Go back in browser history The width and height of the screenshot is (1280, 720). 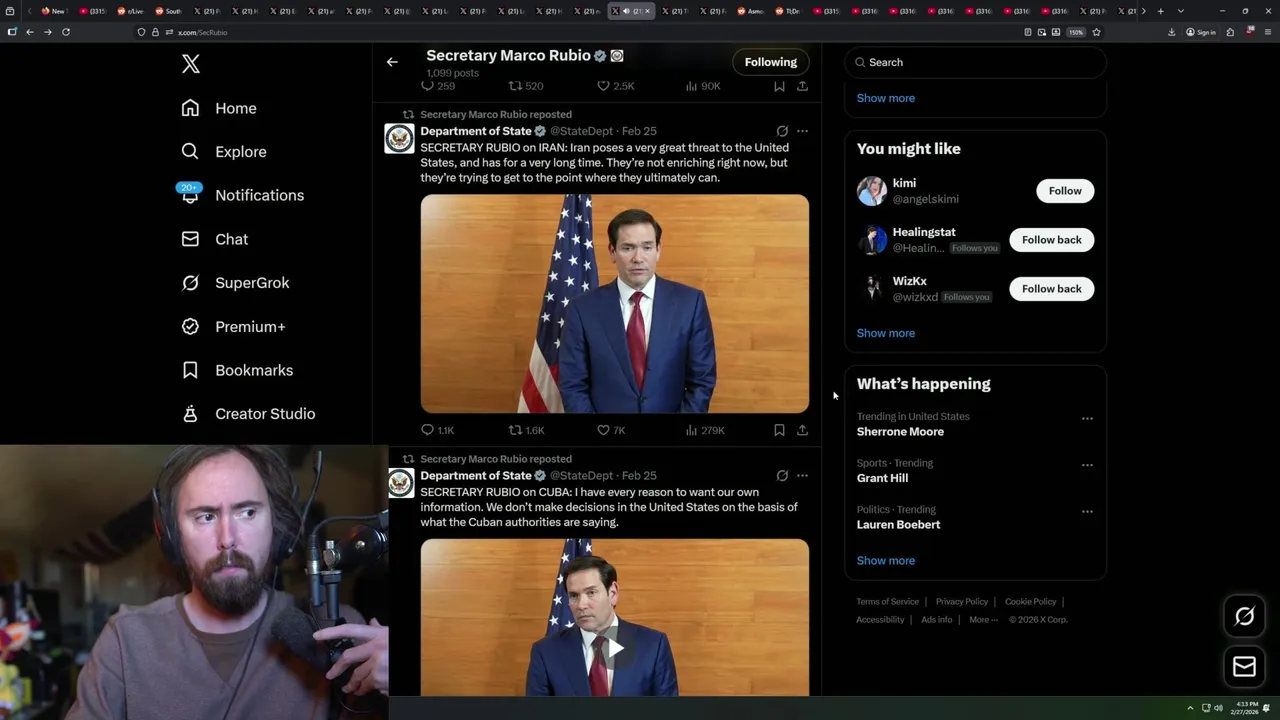(x=30, y=32)
